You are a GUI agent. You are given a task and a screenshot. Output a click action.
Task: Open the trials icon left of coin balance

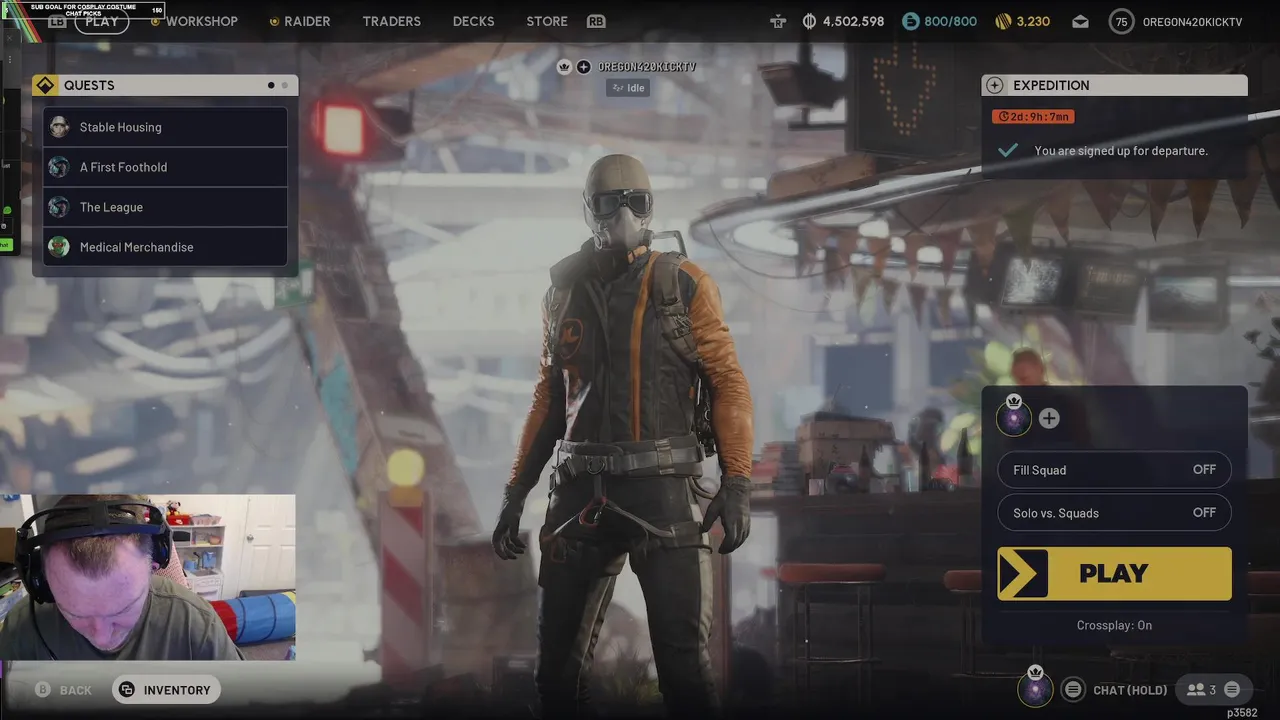pos(778,21)
